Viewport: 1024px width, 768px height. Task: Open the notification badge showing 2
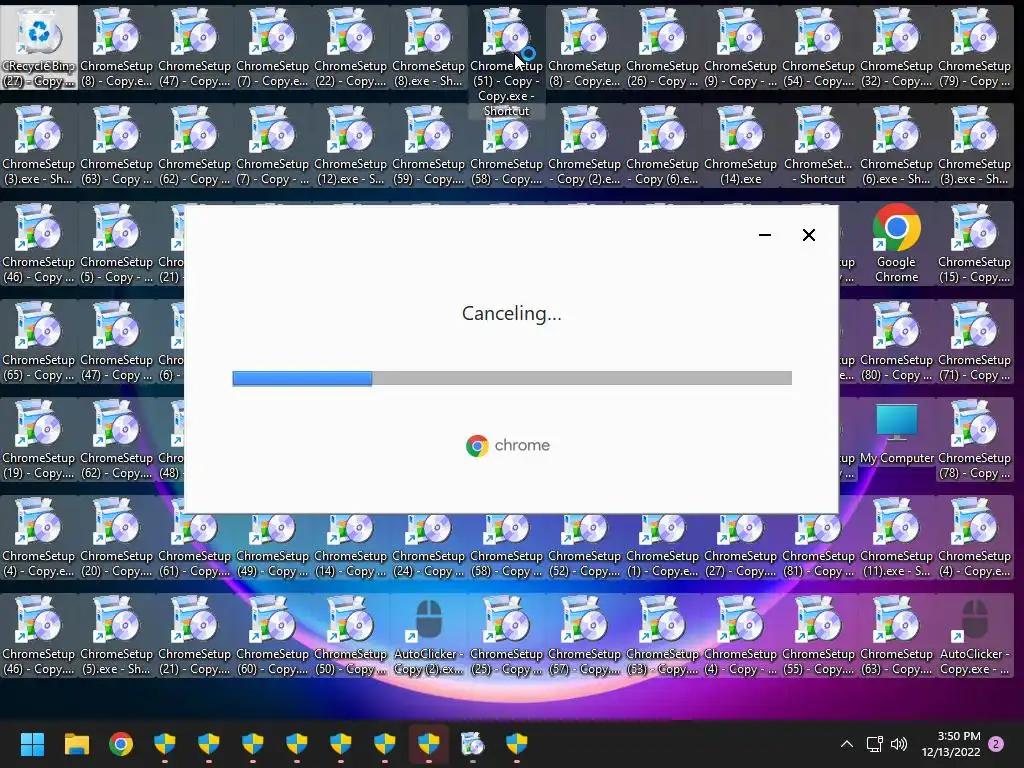click(x=996, y=744)
